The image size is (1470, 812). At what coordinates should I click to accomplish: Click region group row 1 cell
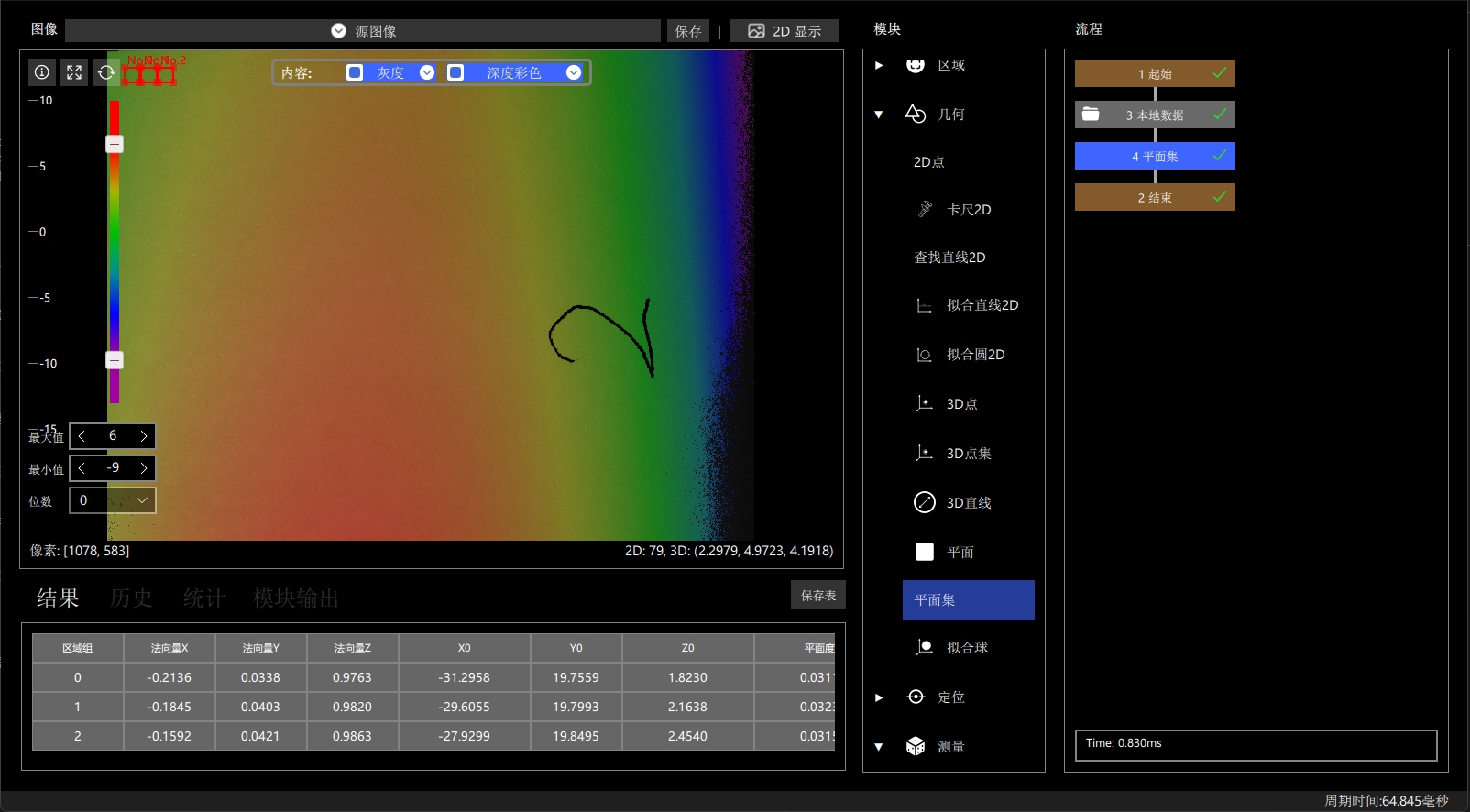(x=78, y=707)
